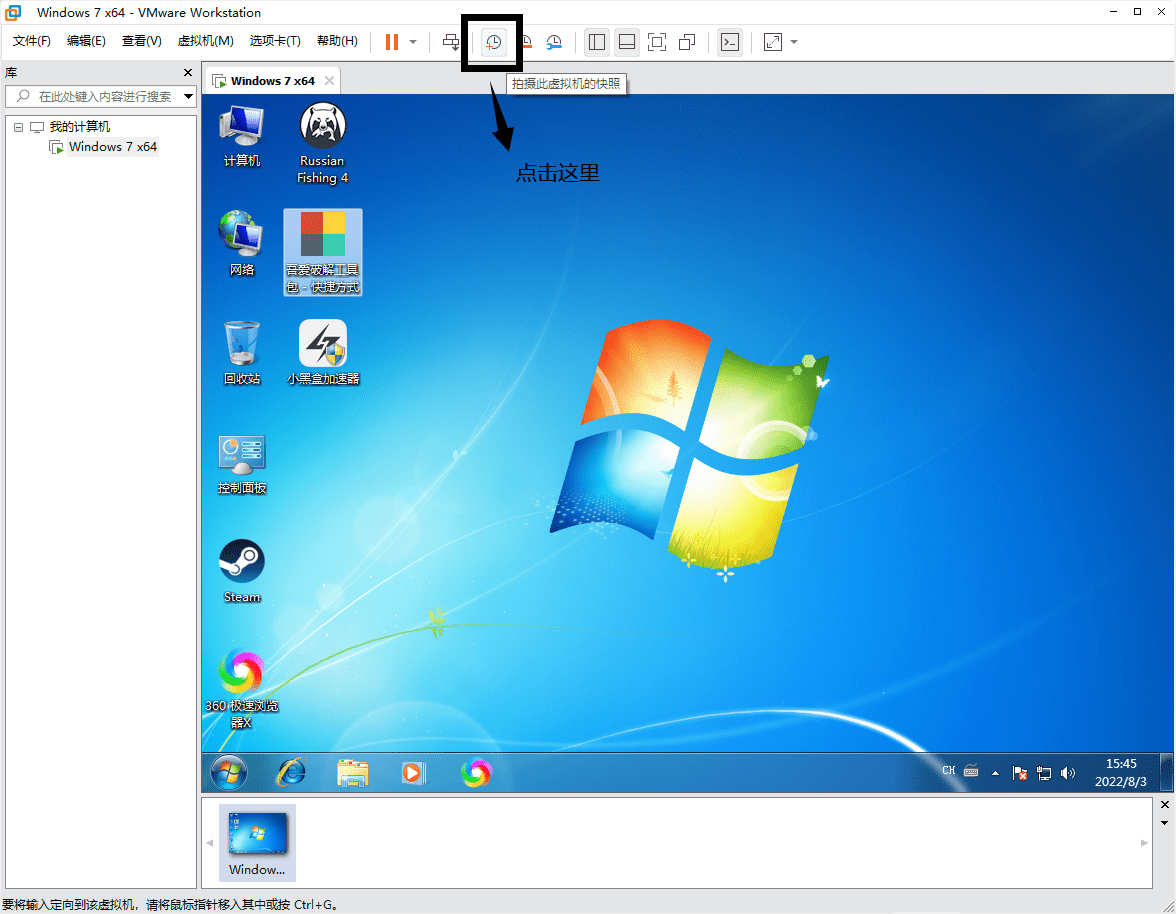Close the library panel
This screenshot has width=1176, height=914.
click(x=188, y=73)
